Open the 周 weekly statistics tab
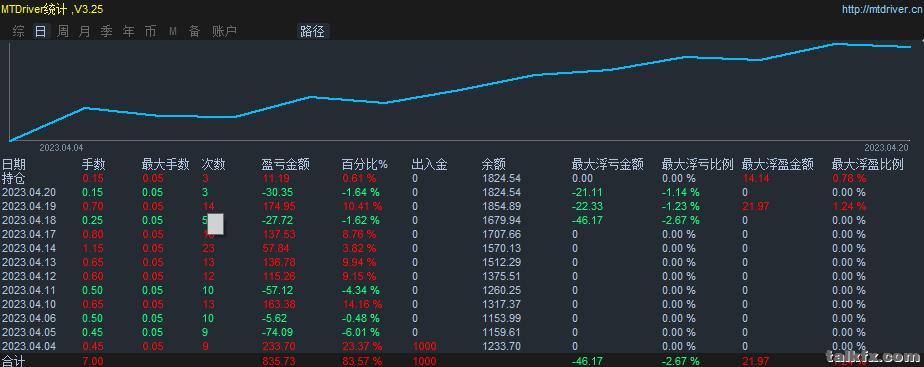Screen dimensions: 924x367 pos(62,31)
